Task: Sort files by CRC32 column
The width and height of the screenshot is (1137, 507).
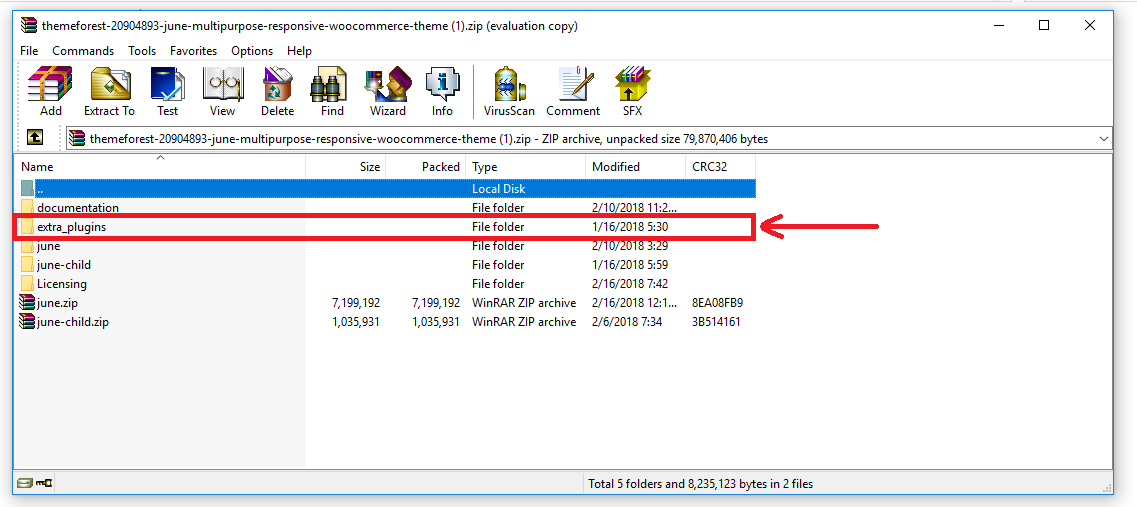Action: pyautogui.click(x=720, y=166)
